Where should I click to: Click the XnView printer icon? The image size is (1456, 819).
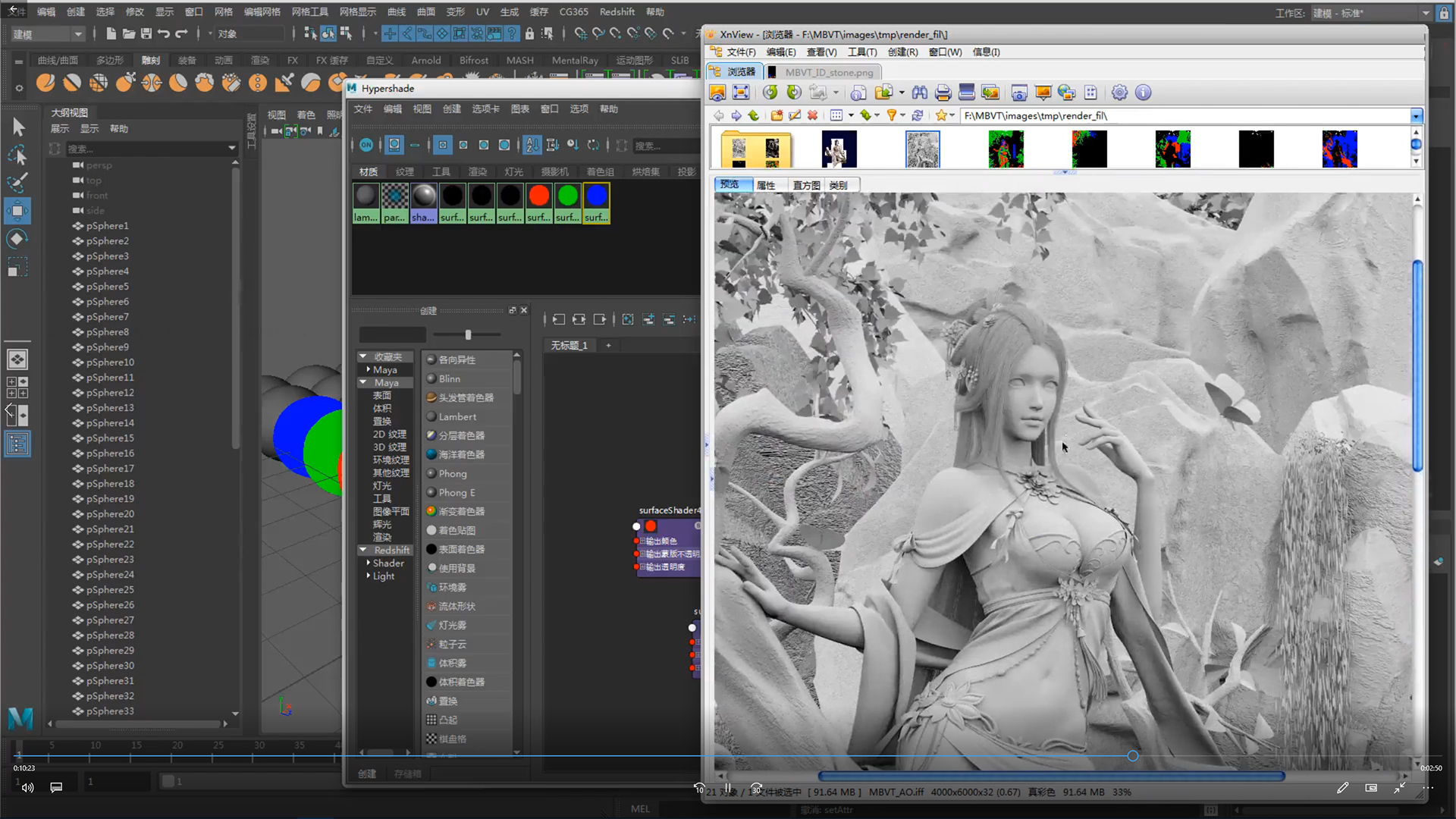coord(943,93)
